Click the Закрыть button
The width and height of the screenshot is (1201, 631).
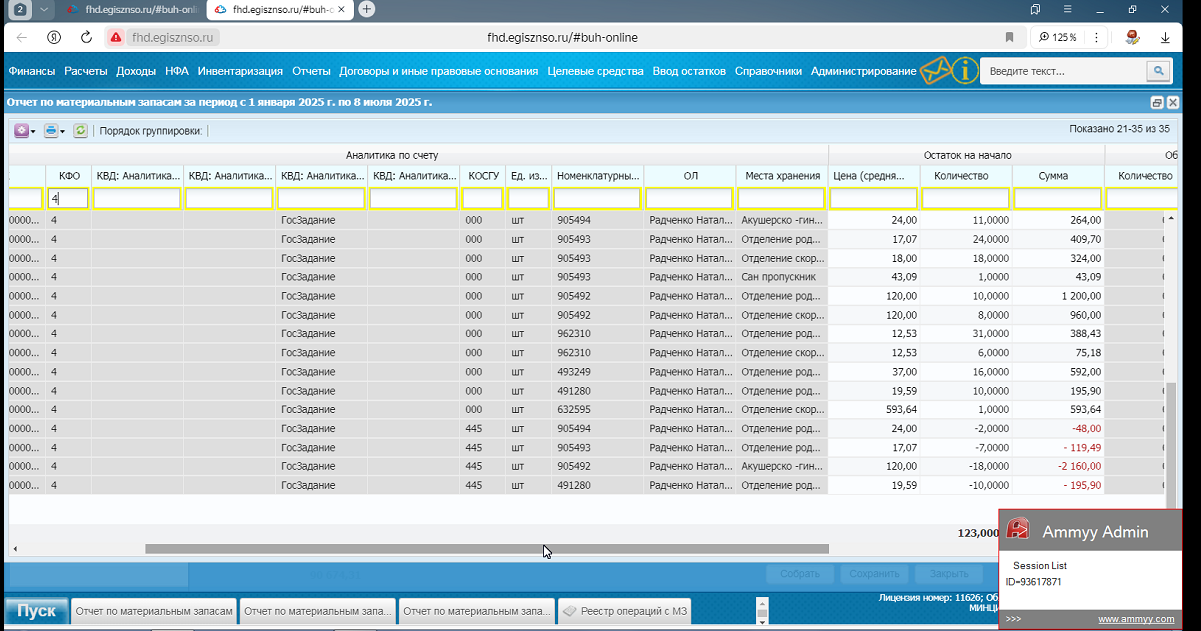click(948, 574)
